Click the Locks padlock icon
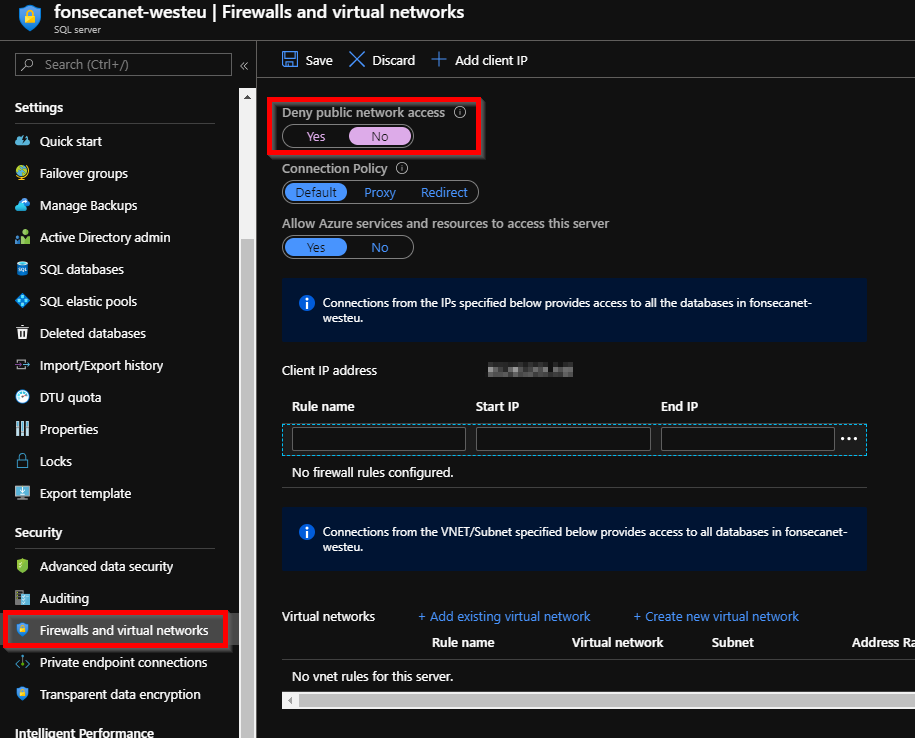Viewport: 915px width, 738px height. (x=22, y=461)
